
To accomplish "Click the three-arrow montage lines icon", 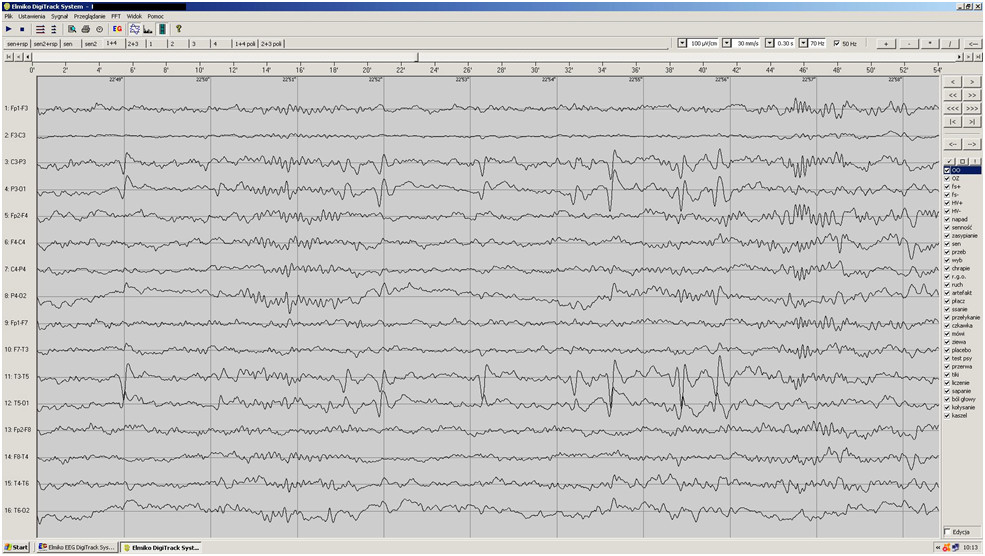I will click(x=40, y=29).
